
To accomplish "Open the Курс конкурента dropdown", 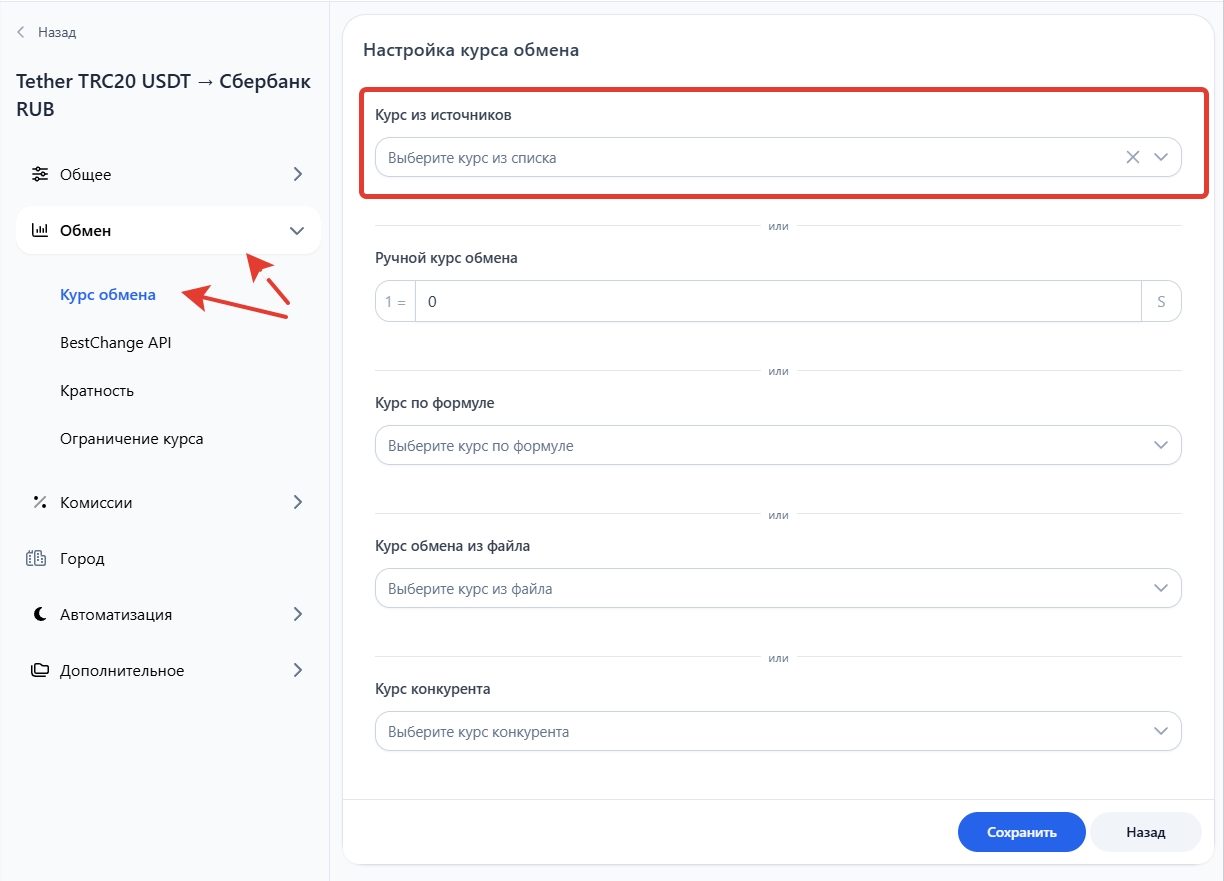I will tap(1161, 731).
